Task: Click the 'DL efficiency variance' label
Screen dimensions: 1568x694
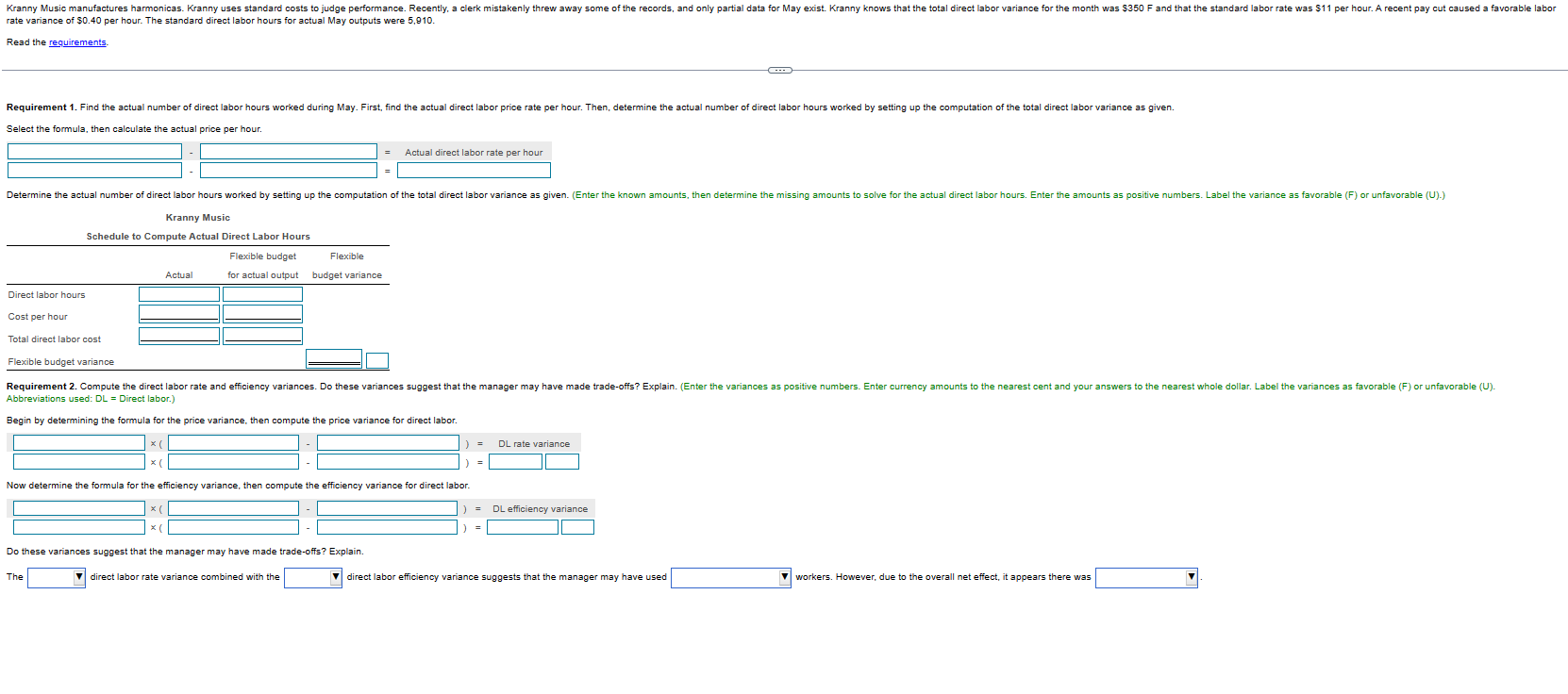Action: point(540,509)
